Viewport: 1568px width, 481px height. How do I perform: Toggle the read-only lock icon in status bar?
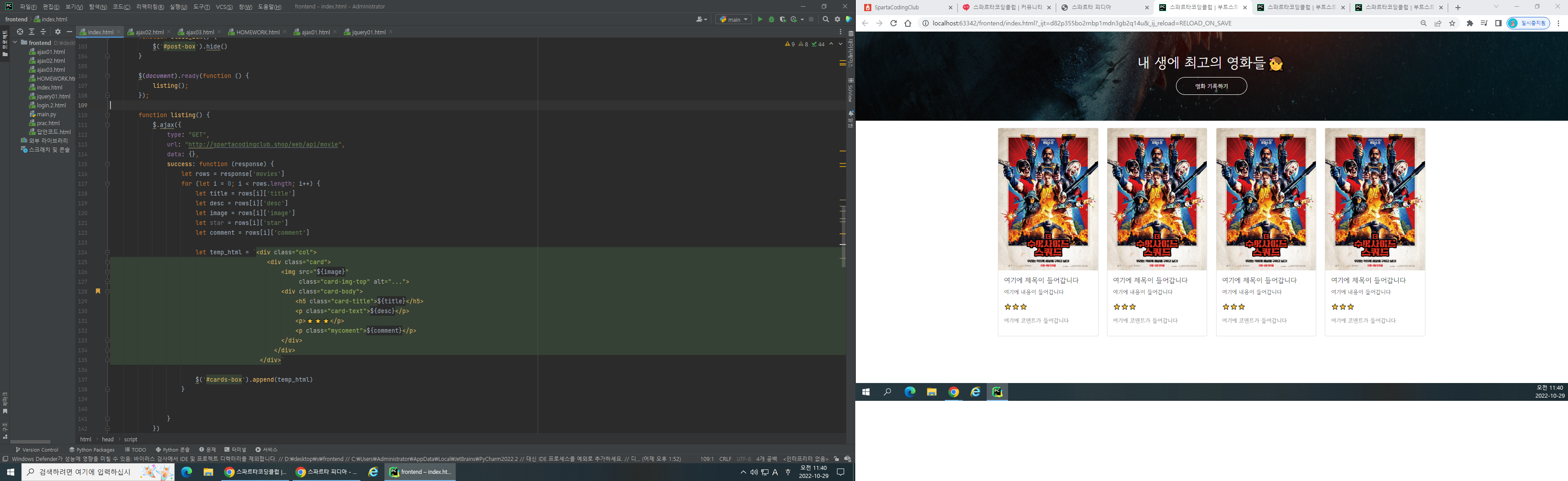pos(837,458)
